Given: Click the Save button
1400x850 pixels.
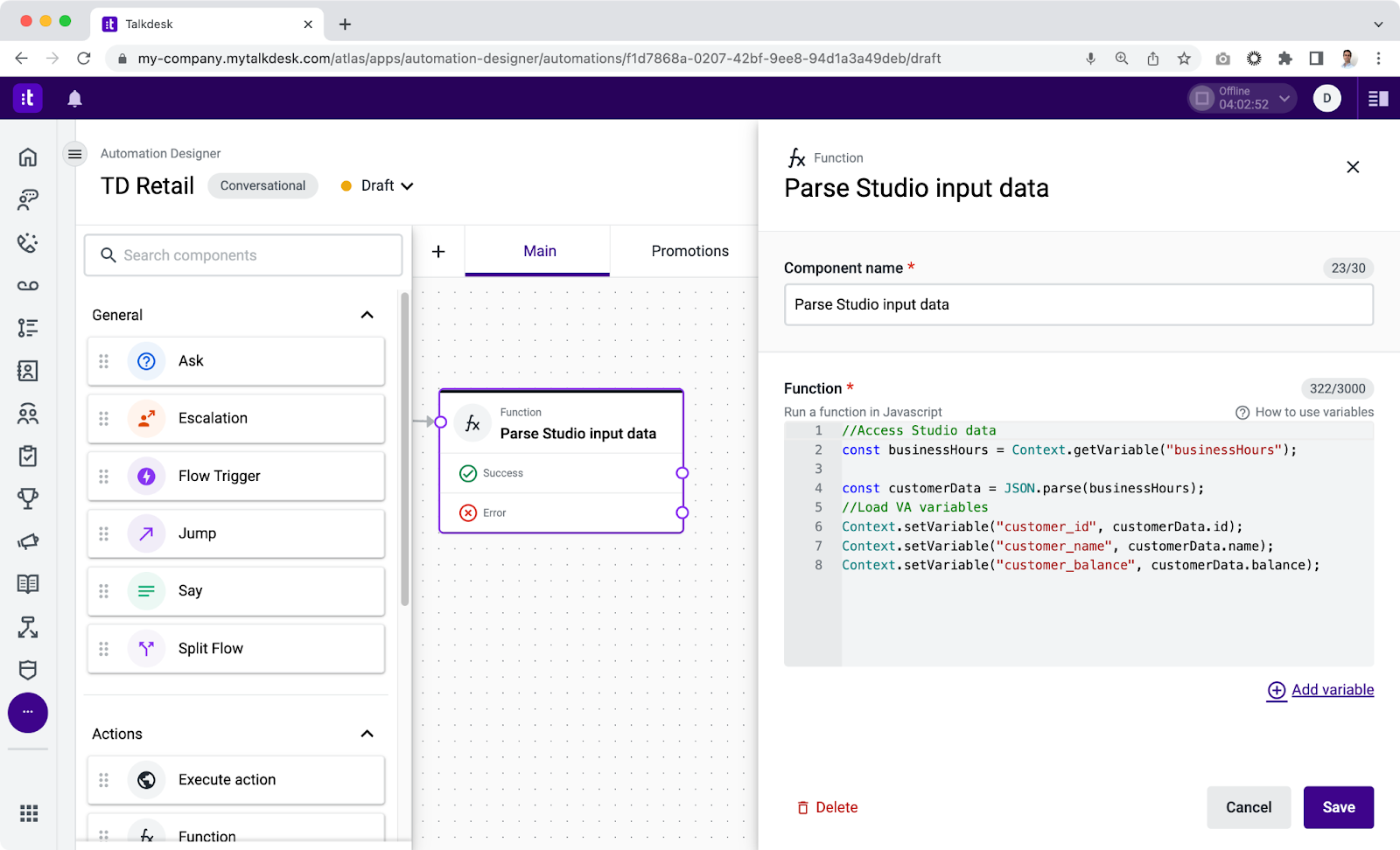Looking at the screenshot, I should 1339,808.
